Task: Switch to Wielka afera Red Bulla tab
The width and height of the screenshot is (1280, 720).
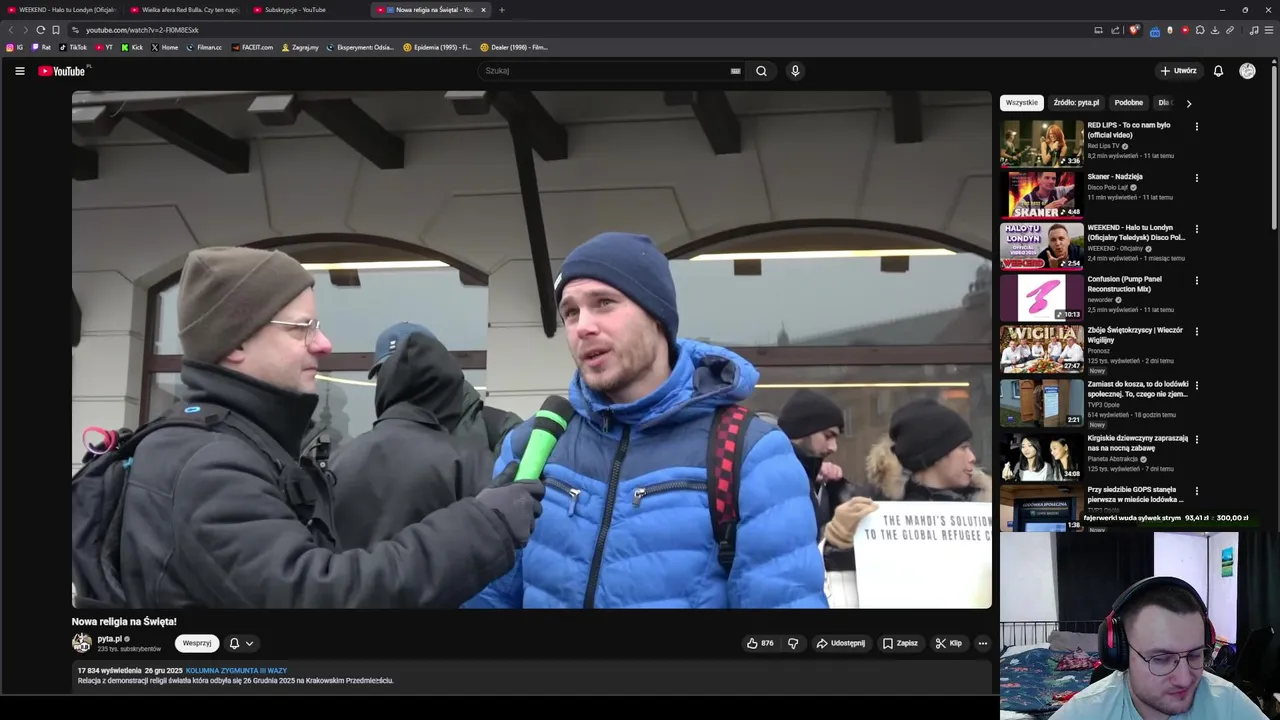Action: click(186, 10)
